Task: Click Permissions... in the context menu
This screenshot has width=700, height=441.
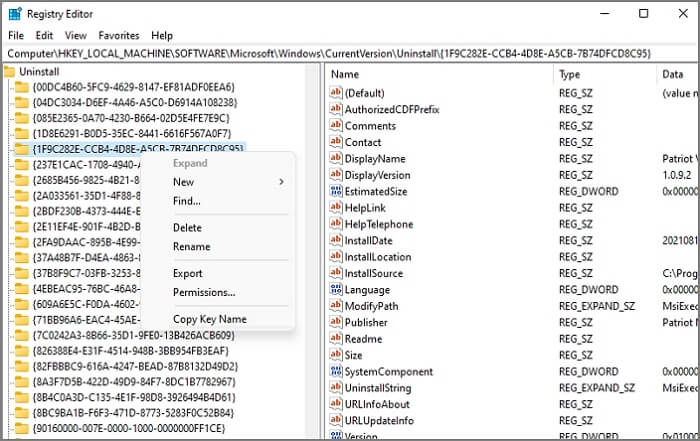Action: [x=204, y=292]
